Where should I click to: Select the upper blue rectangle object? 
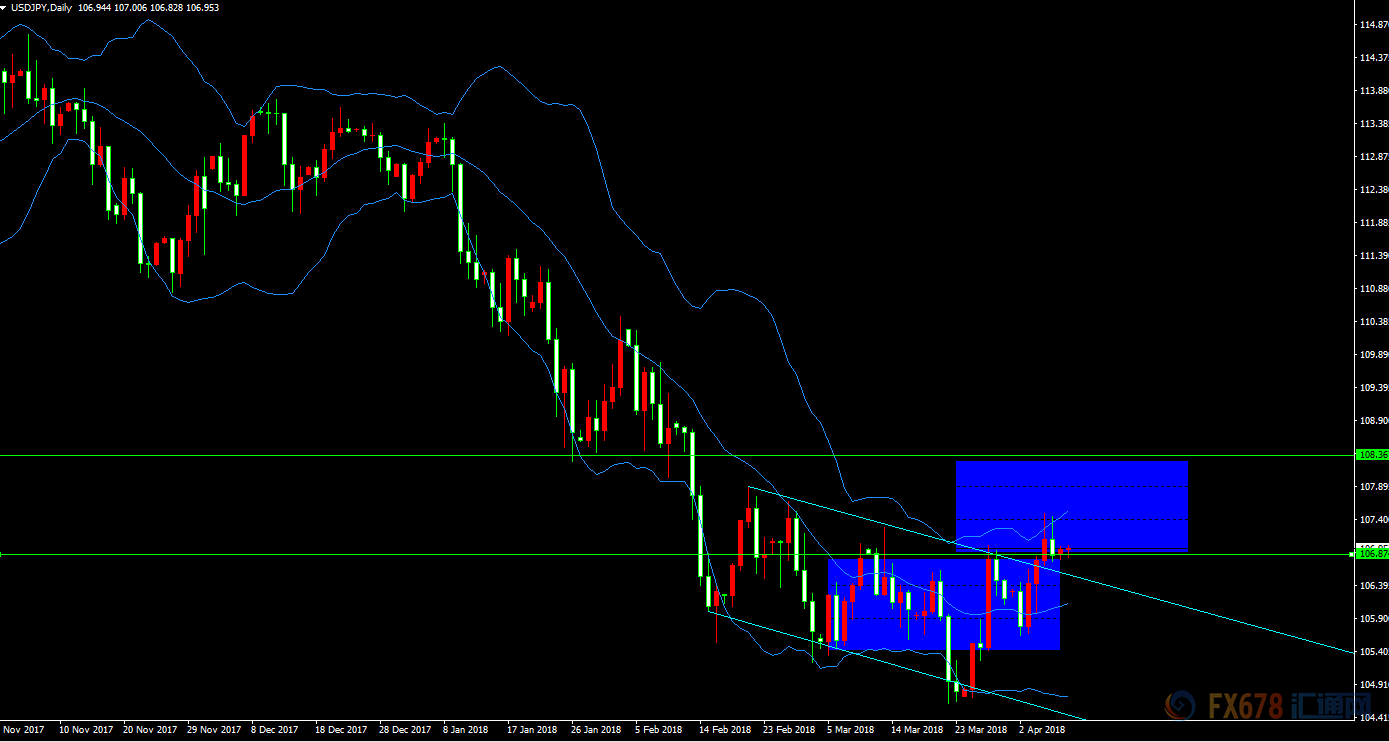pos(1071,505)
